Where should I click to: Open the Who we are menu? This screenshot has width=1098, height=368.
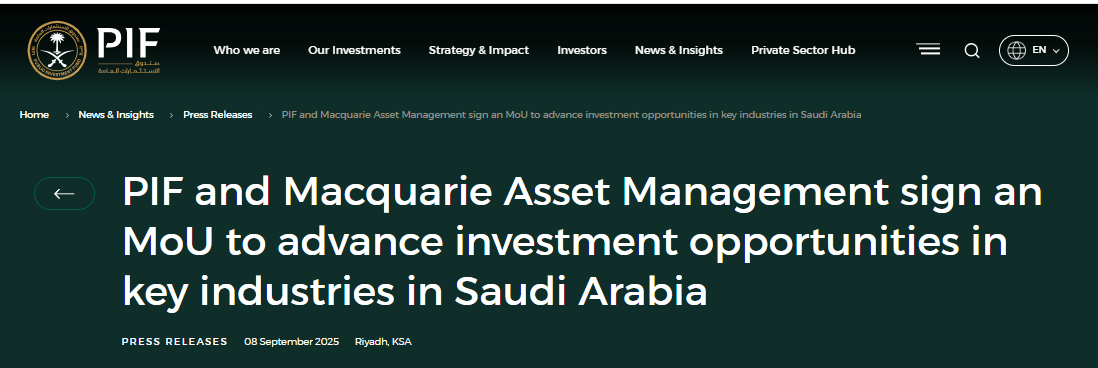tap(246, 50)
